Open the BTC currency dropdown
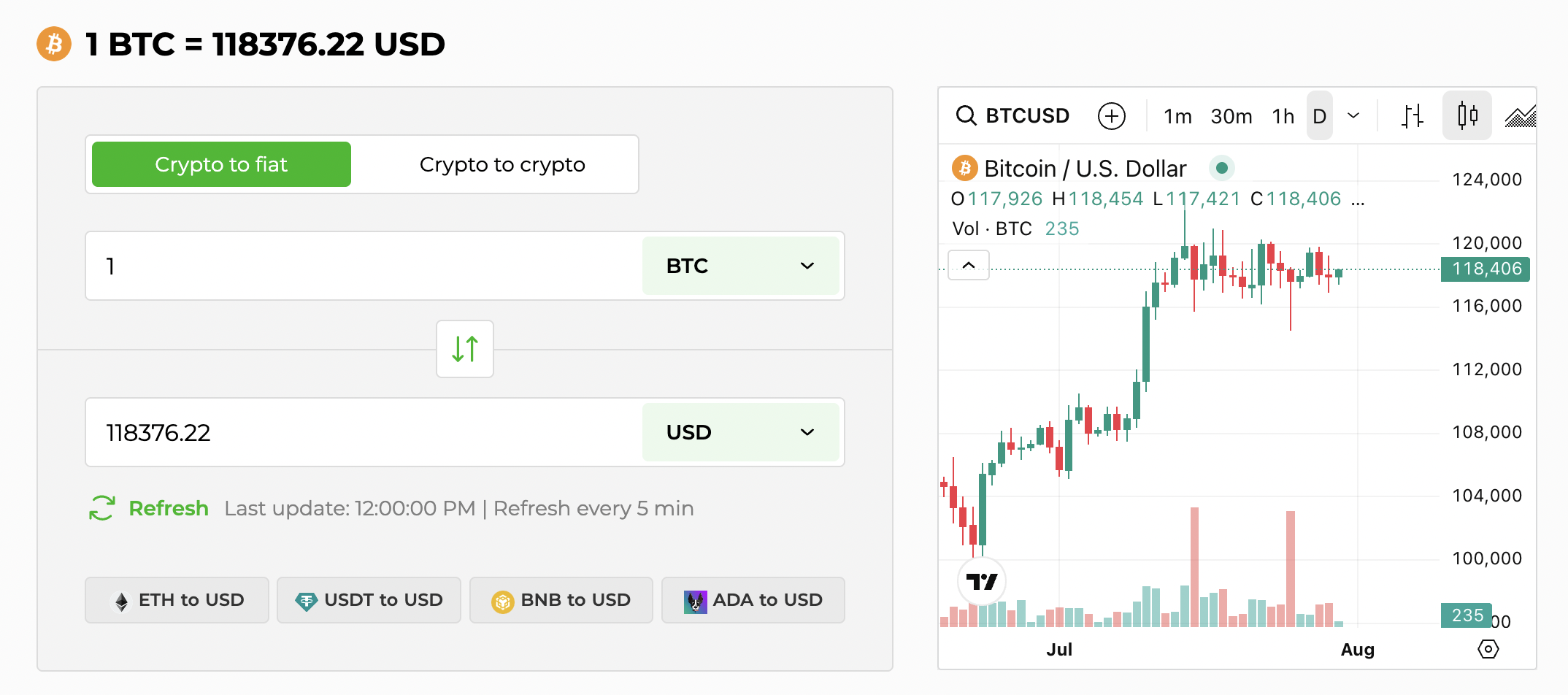This screenshot has height=695, width=1568. [741, 266]
